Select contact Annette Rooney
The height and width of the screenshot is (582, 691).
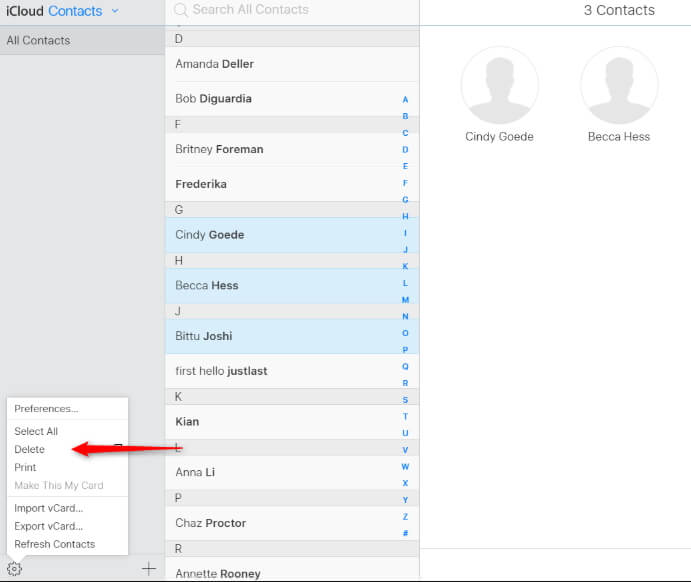pyautogui.click(x=292, y=570)
